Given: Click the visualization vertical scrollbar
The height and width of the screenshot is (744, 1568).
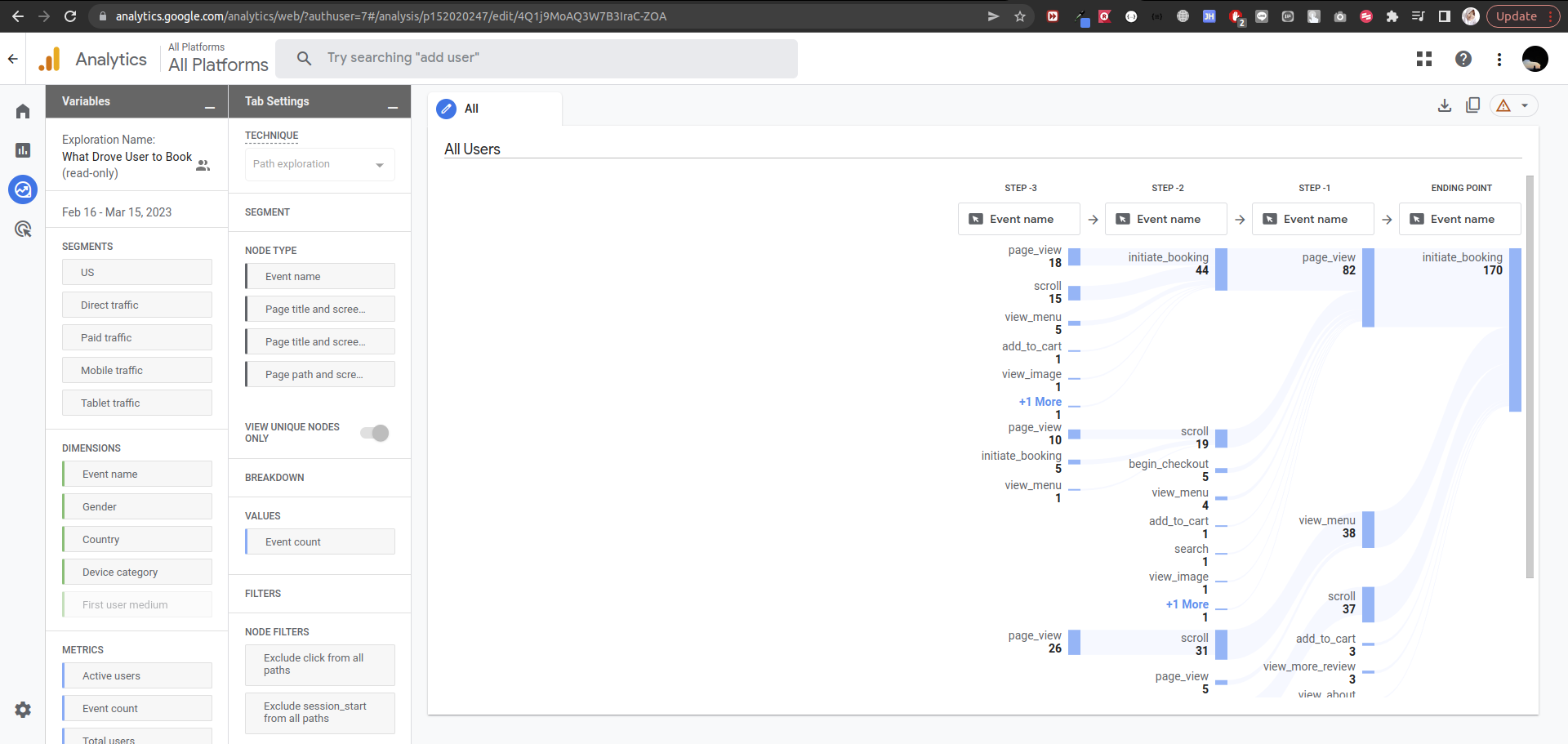Looking at the screenshot, I should pos(1530,376).
